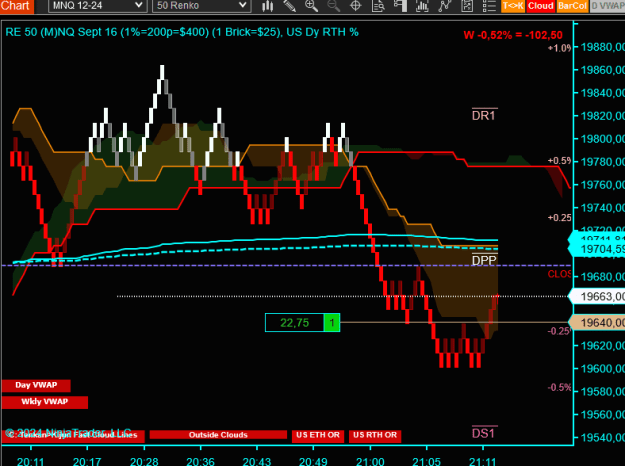Toggle the BarCol button
The width and height of the screenshot is (625, 466).
click(x=572, y=6)
